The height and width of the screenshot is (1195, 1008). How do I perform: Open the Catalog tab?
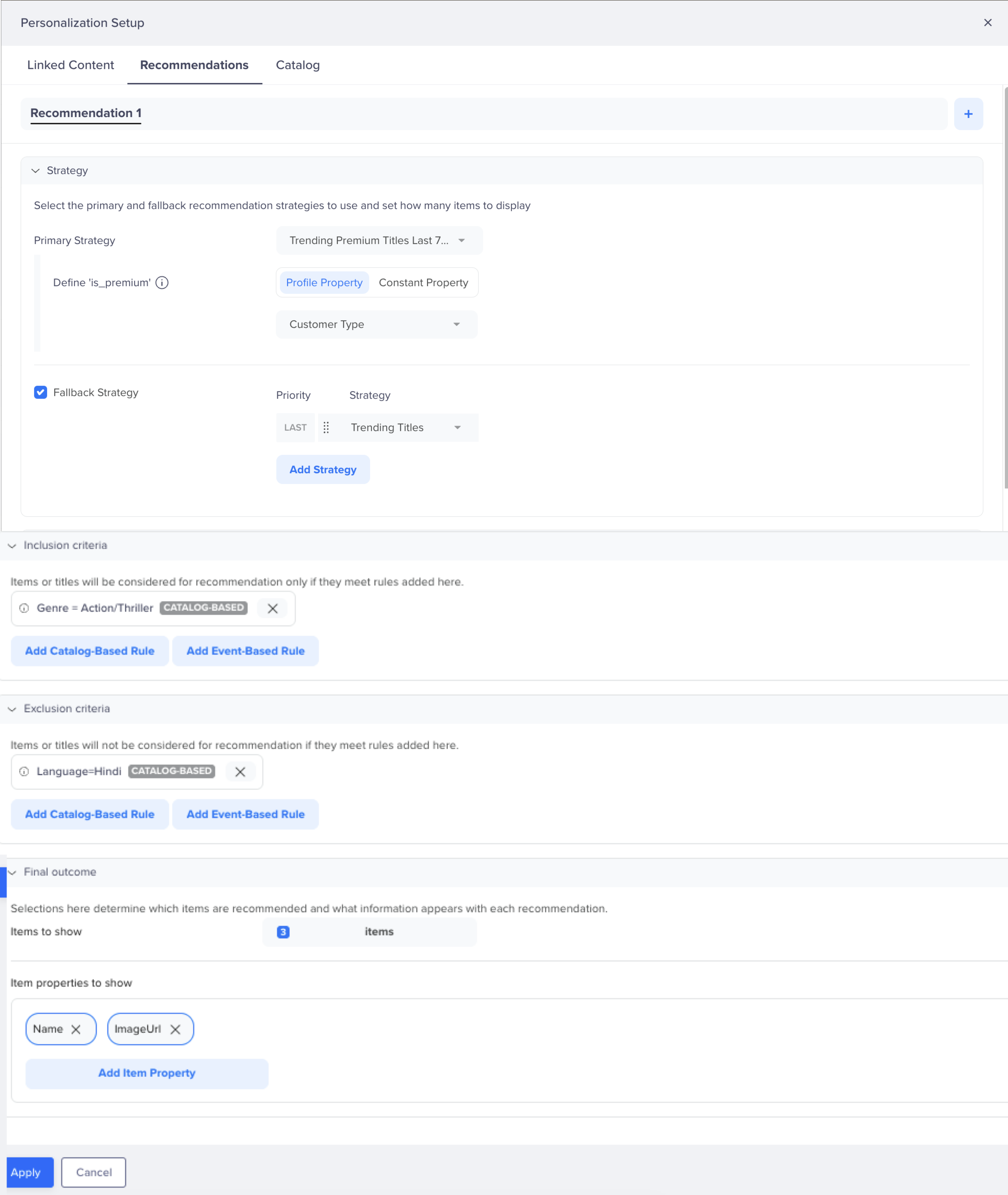pyautogui.click(x=298, y=65)
